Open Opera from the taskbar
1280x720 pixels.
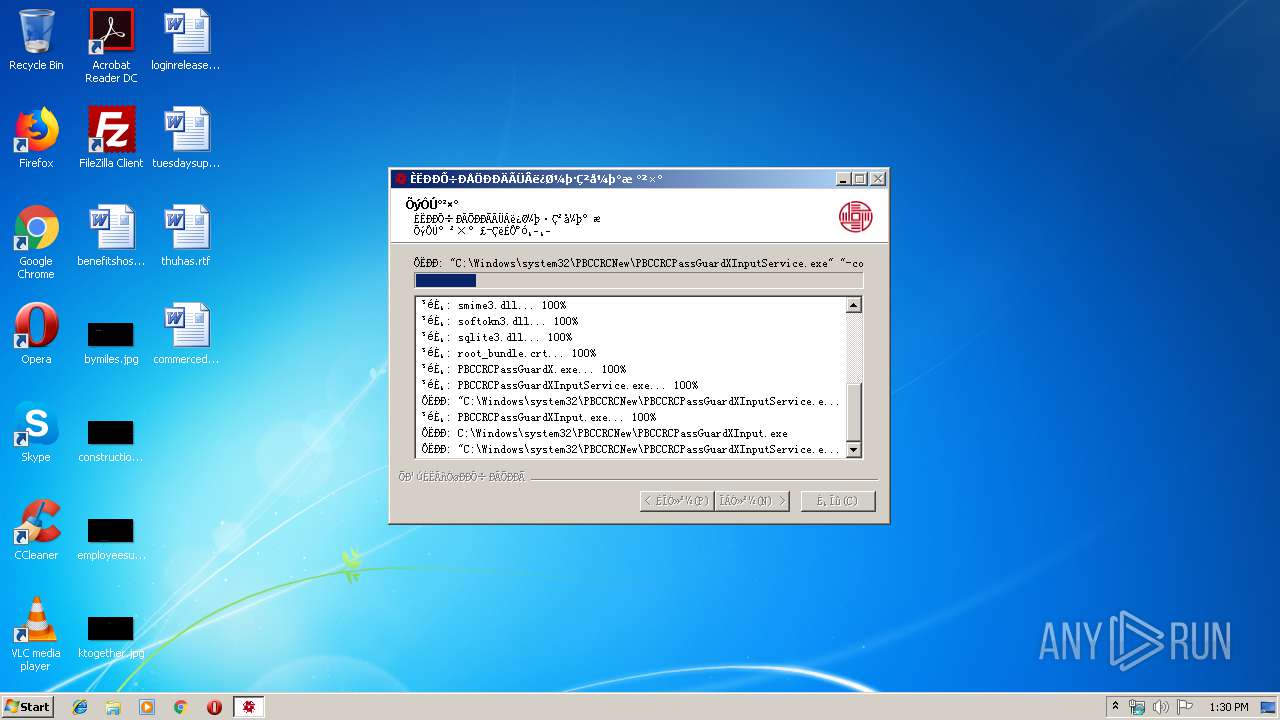pos(214,707)
